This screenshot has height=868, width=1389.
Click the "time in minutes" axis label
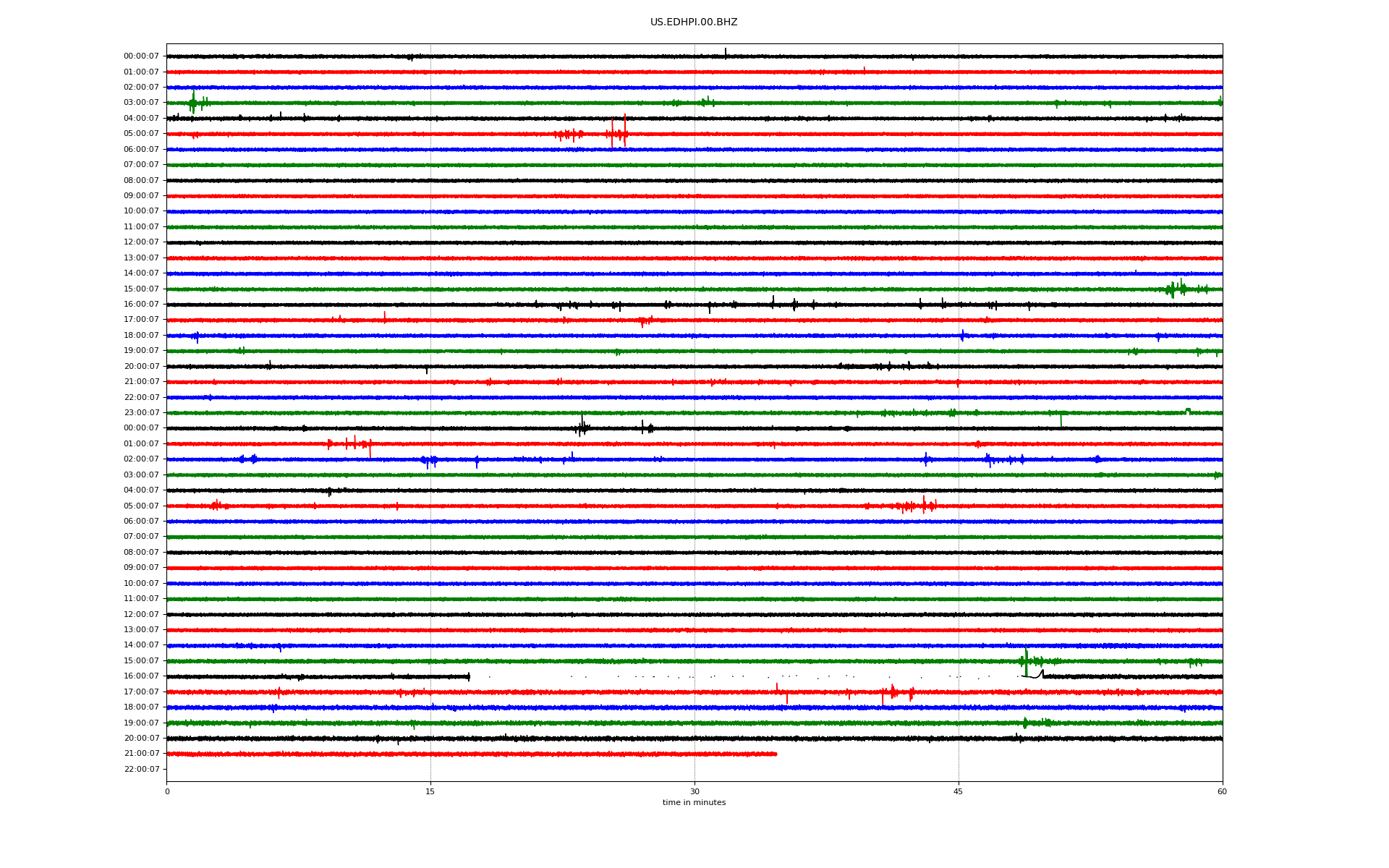pos(693,802)
